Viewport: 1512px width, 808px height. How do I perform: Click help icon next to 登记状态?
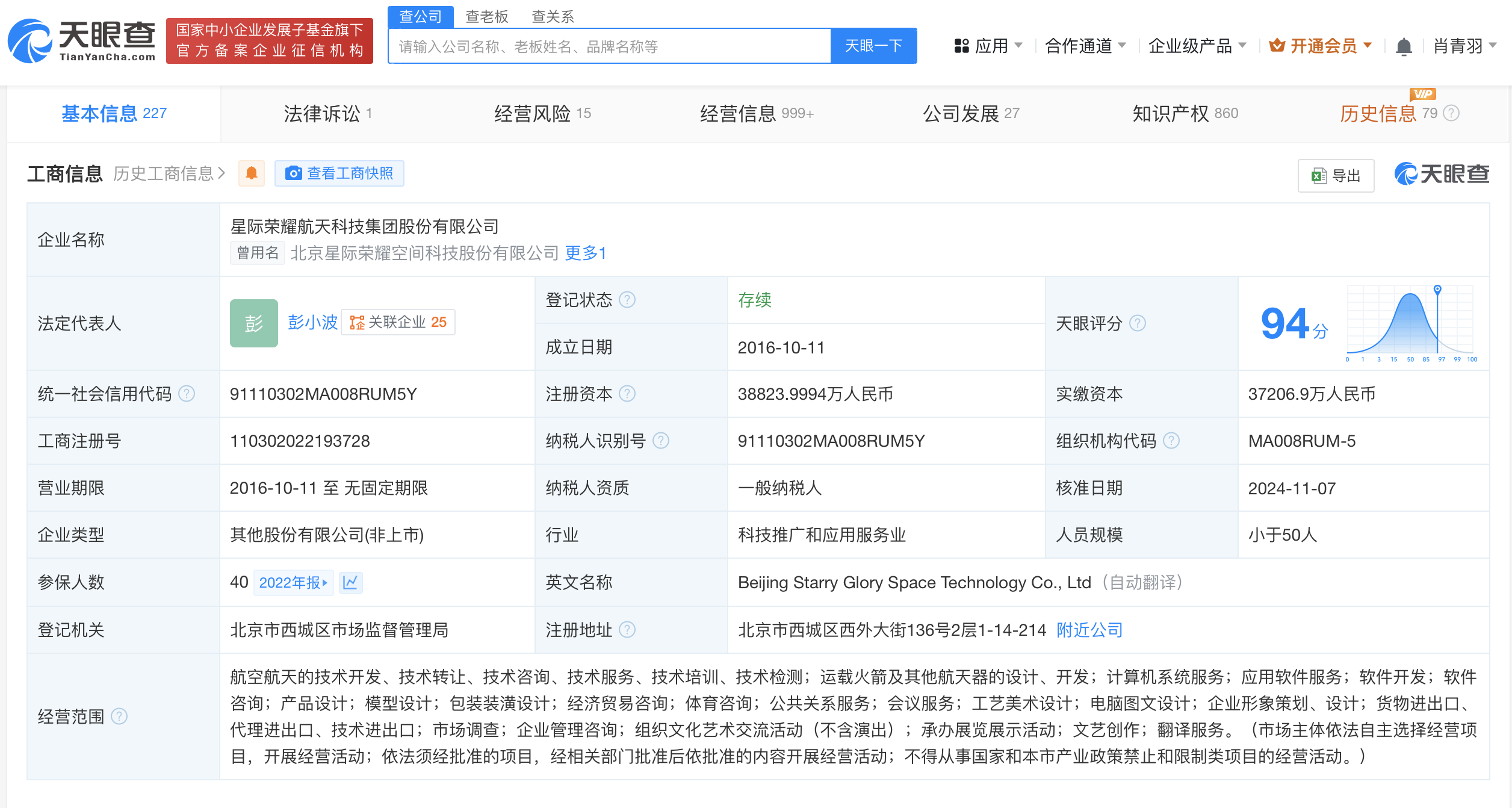click(x=627, y=300)
